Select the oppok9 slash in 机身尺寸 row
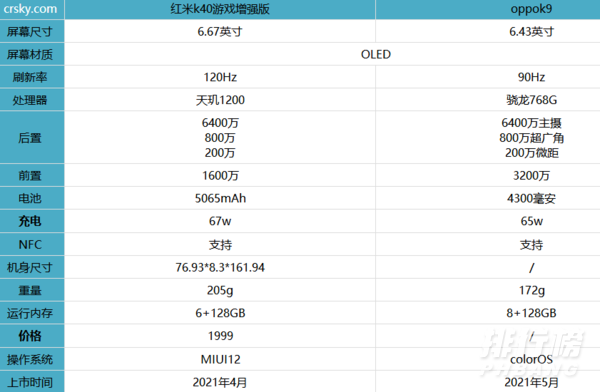The image size is (600, 392). click(532, 268)
